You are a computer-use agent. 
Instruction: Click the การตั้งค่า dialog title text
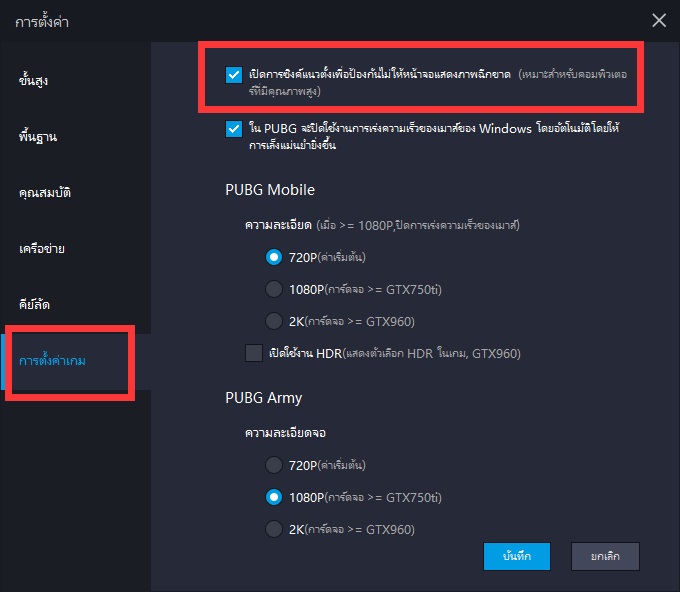pos(42,21)
